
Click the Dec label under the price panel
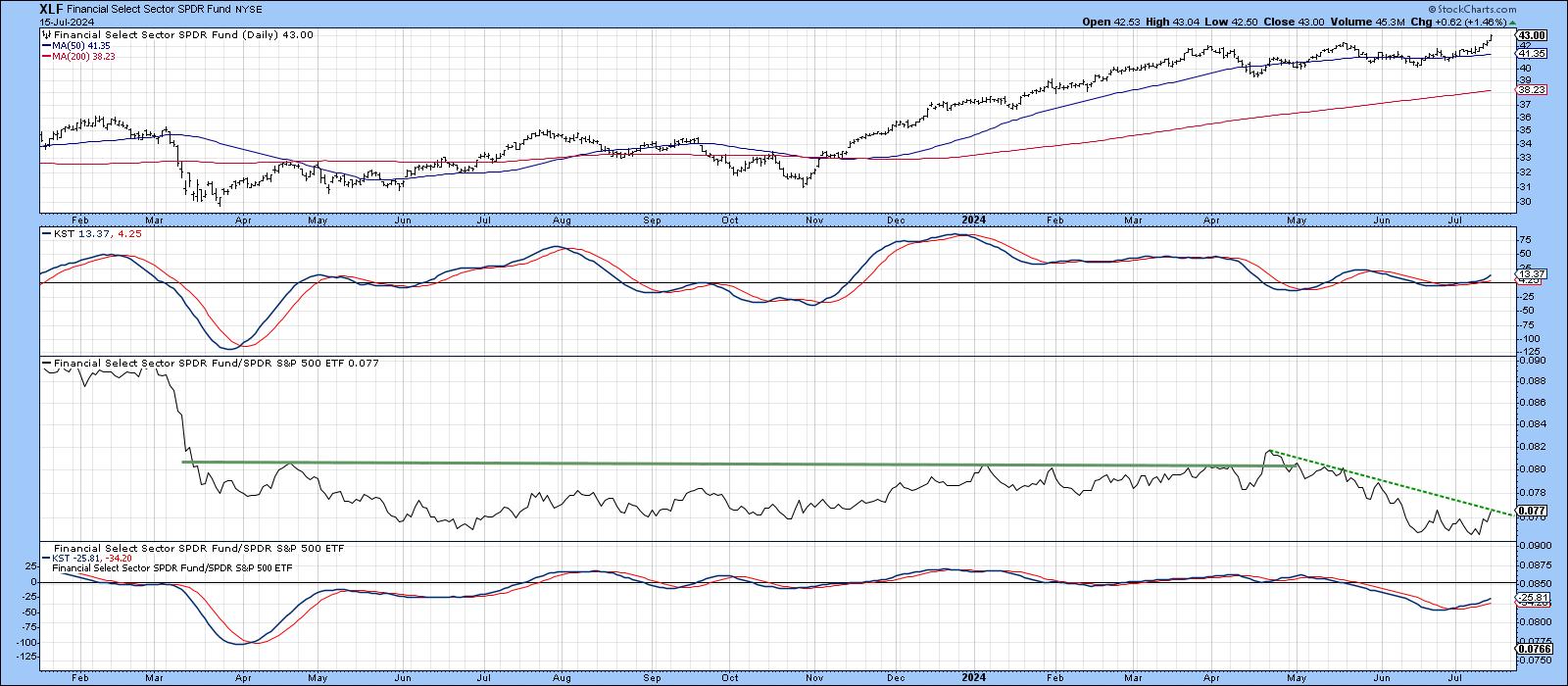coord(895,220)
